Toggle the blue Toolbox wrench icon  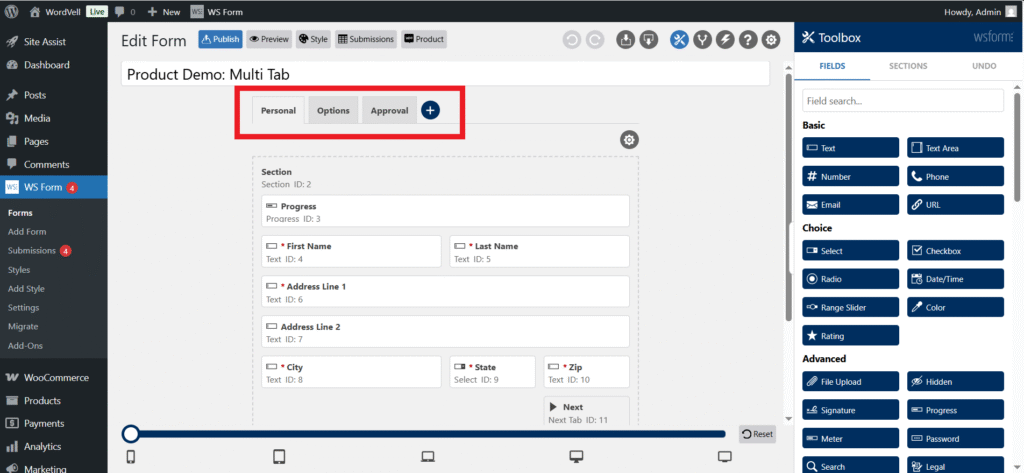point(679,40)
